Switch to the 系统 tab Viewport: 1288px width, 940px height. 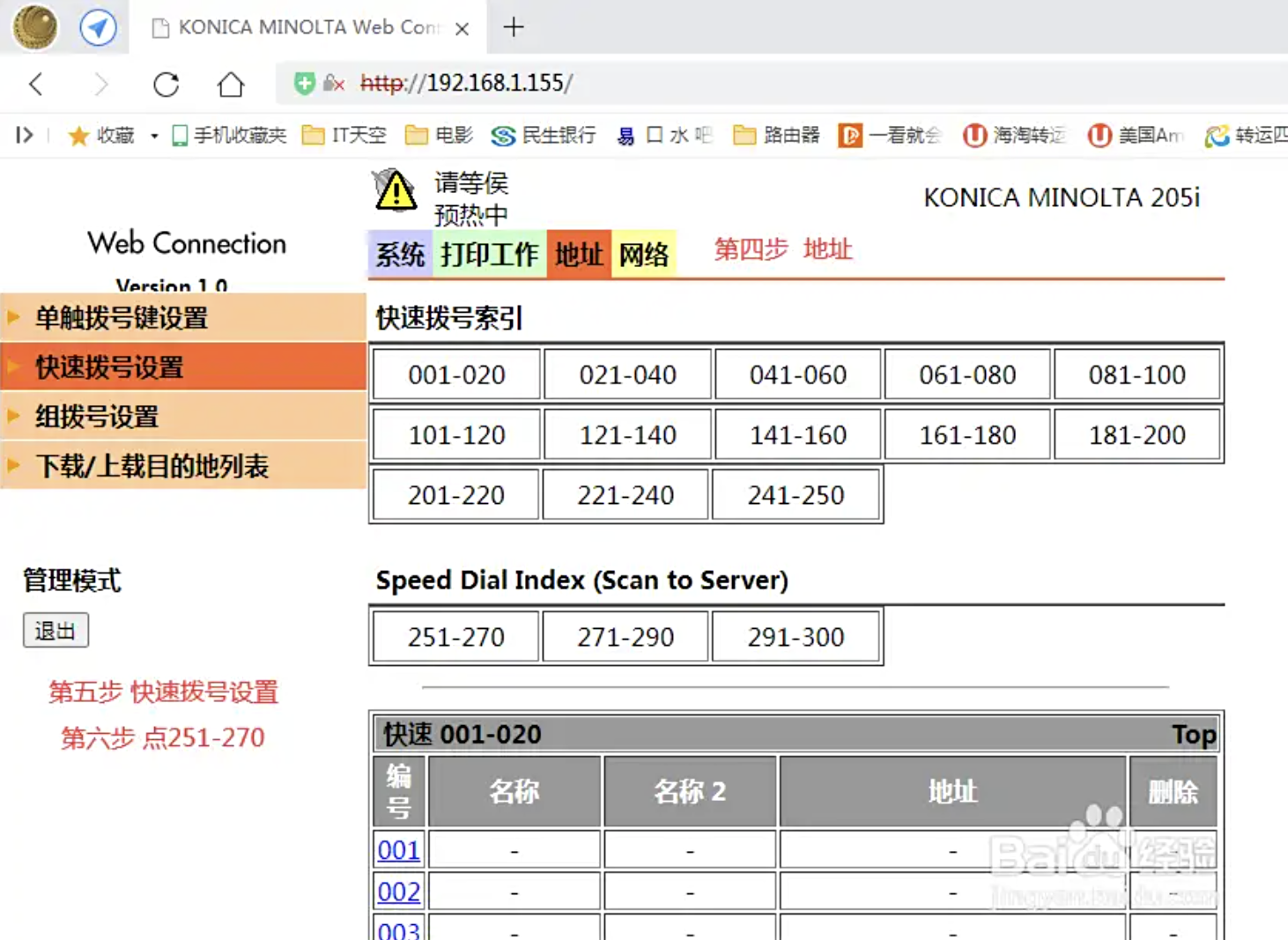(400, 255)
